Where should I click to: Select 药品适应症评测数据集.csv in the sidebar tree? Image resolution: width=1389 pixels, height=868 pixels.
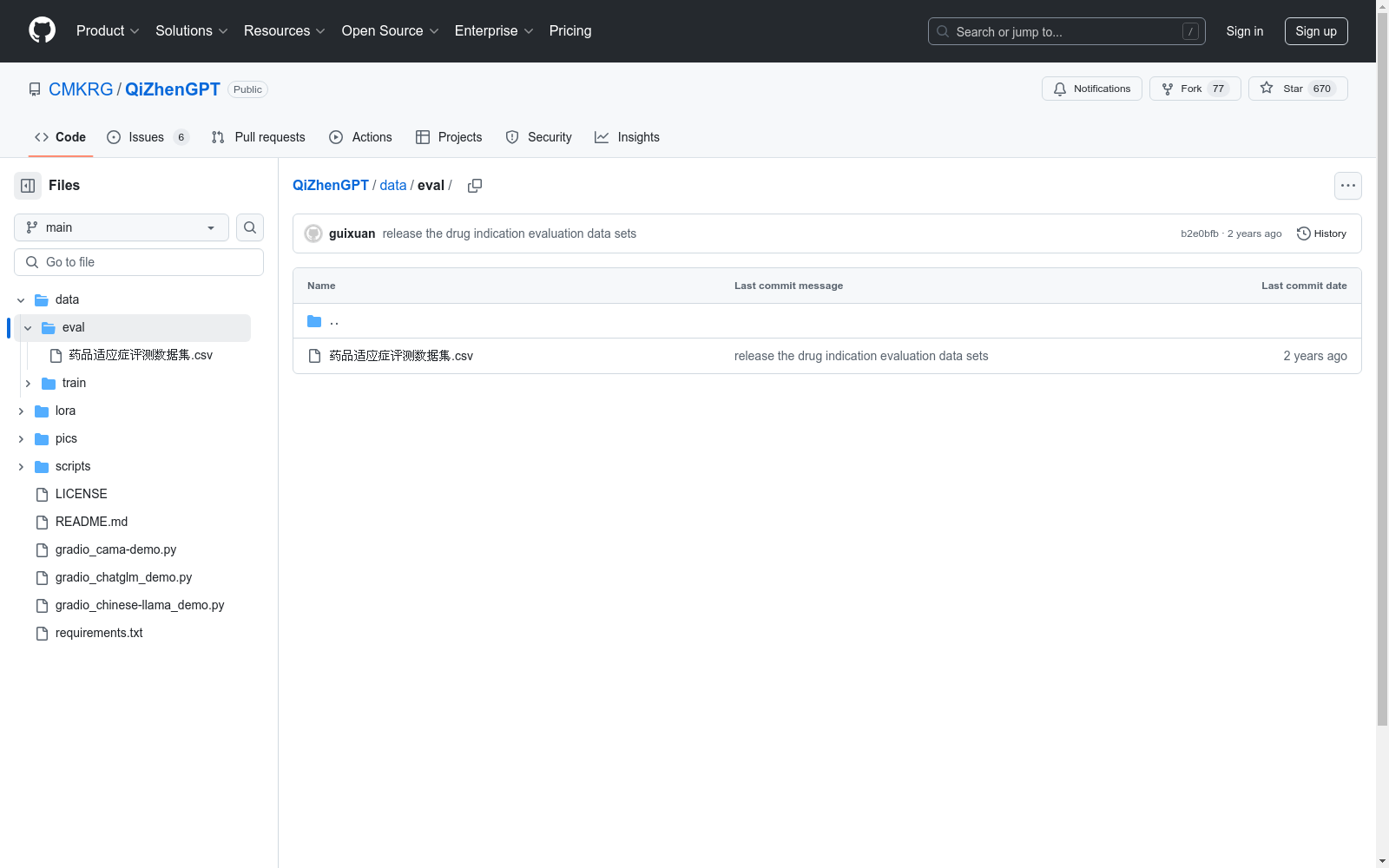tap(141, 355)
